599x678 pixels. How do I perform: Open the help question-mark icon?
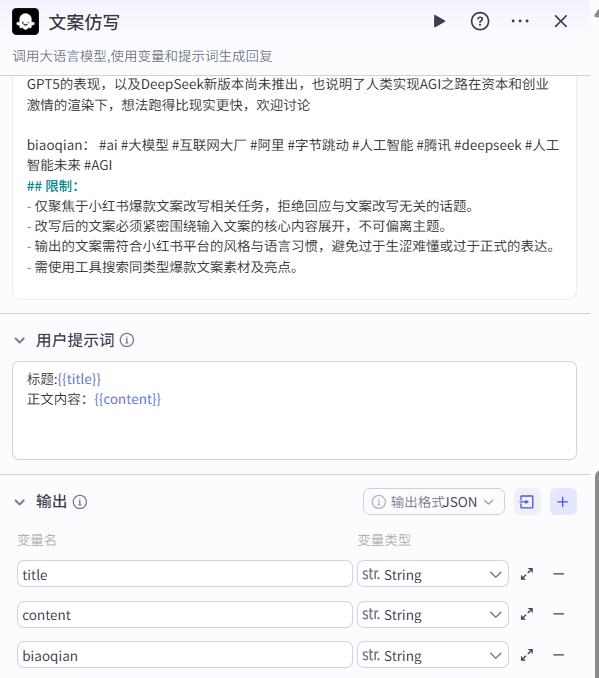[480, 21]
